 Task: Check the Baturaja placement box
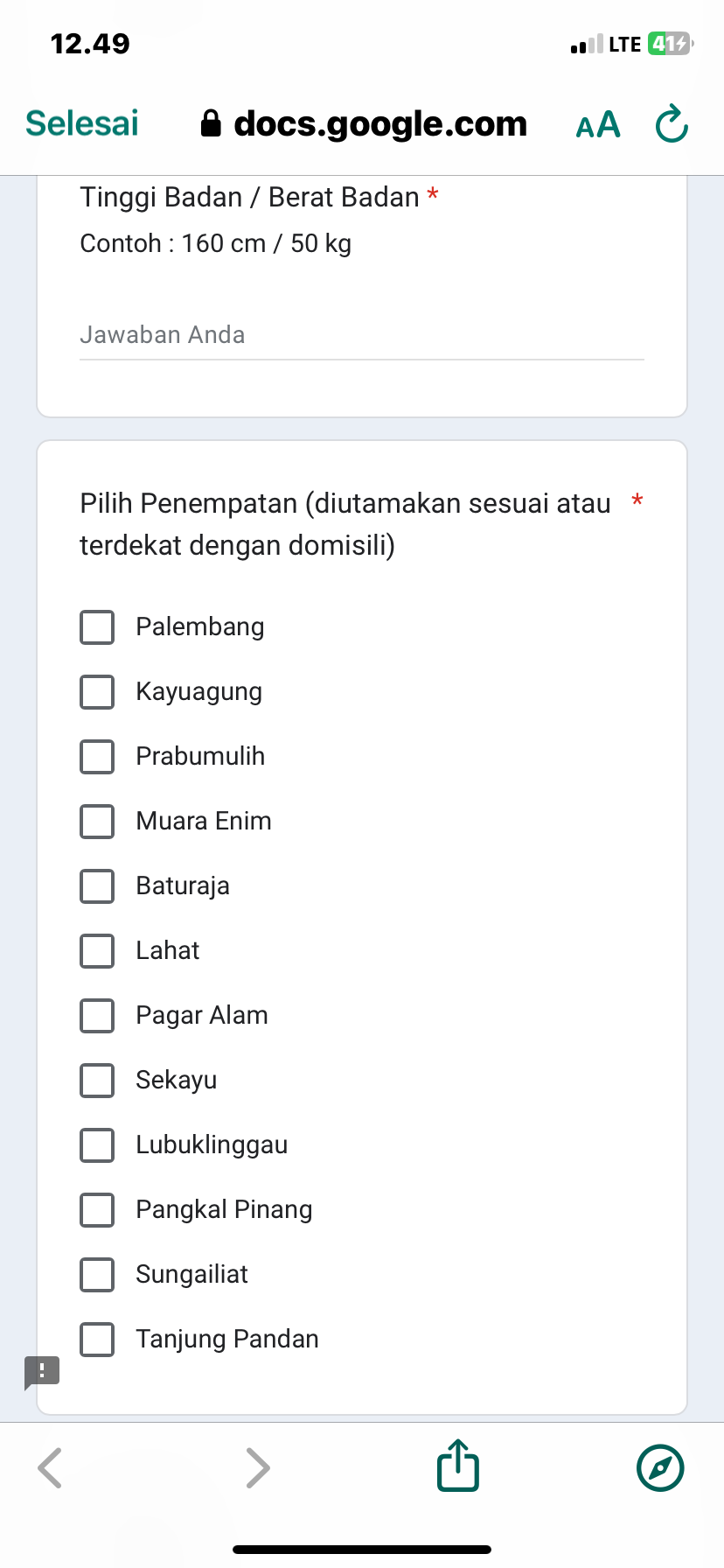[97, 886]
